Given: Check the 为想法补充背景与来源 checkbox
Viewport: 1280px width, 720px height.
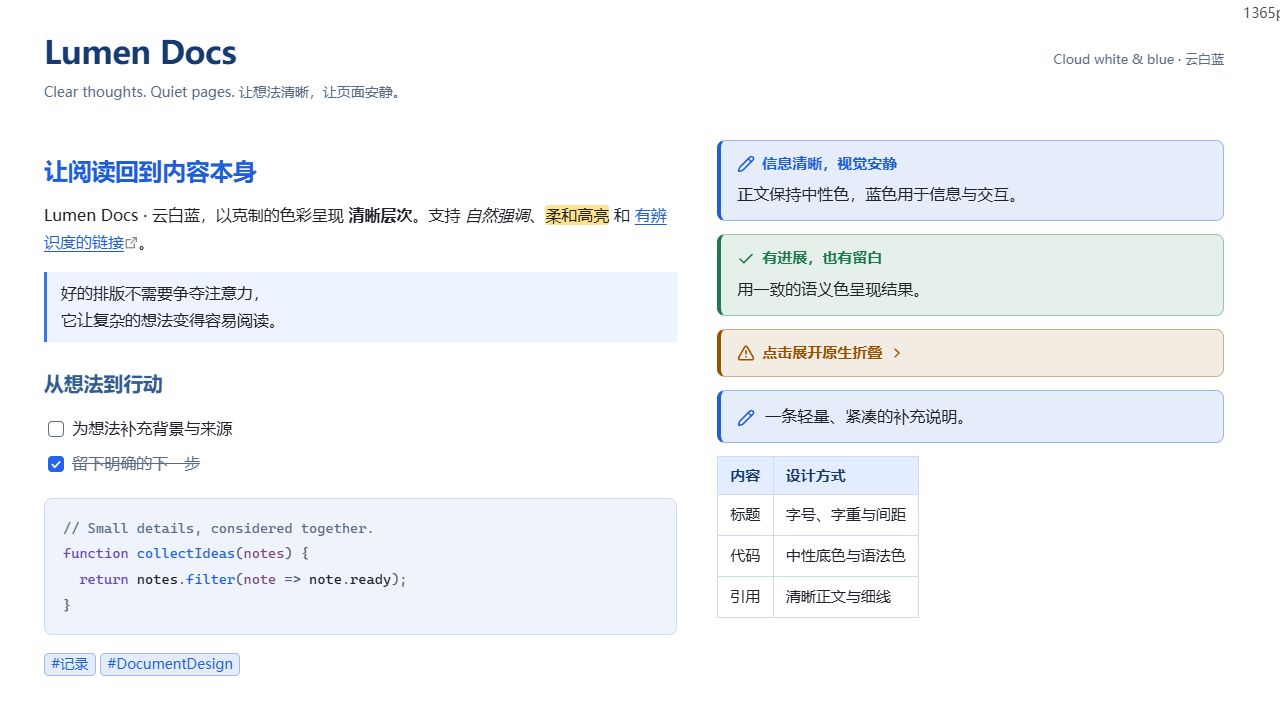Looking at the screenshot, I should [x=56, y=429].
